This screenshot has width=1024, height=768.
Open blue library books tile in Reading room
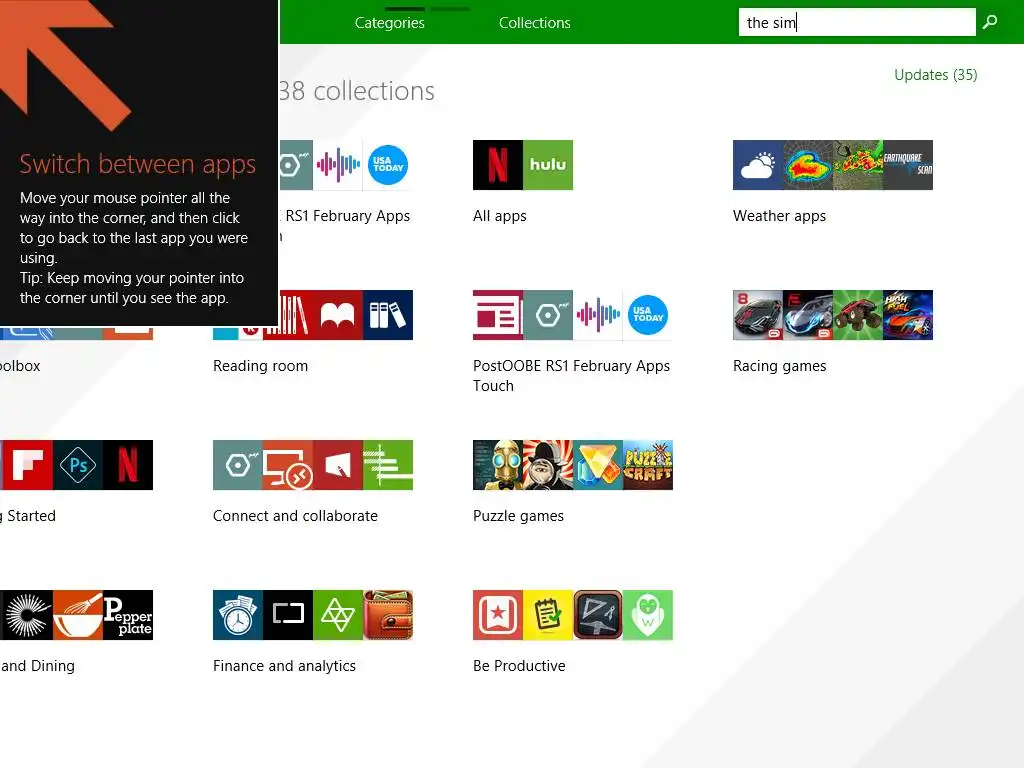tap(388, 315)
